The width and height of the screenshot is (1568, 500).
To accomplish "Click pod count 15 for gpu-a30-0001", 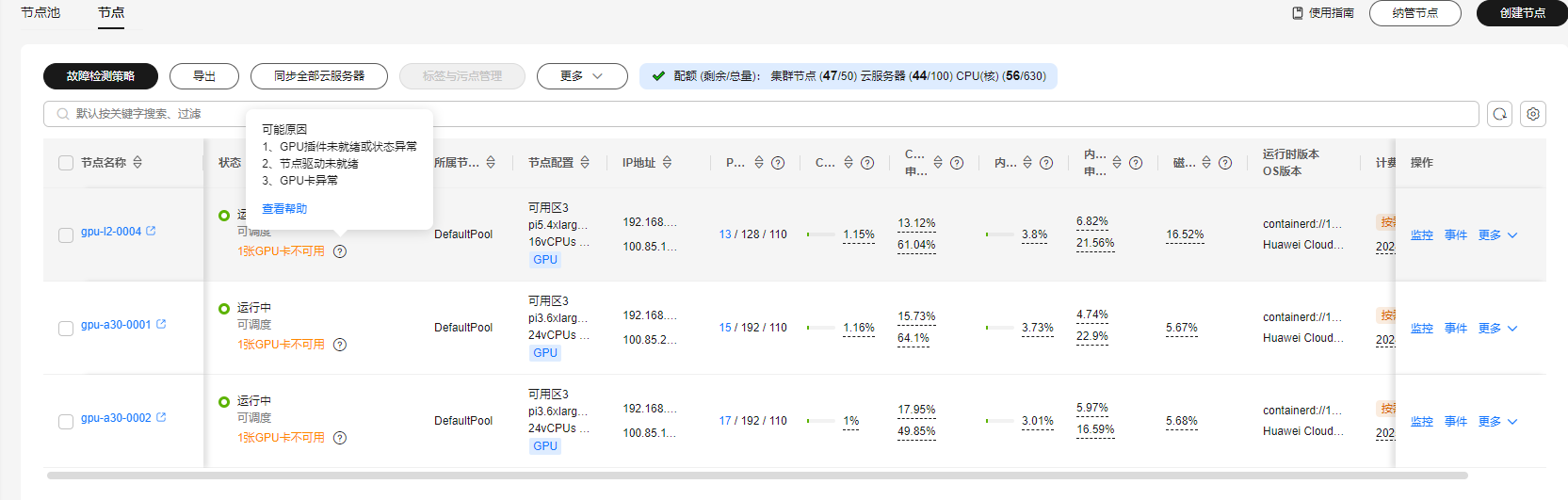I will 725,328.
